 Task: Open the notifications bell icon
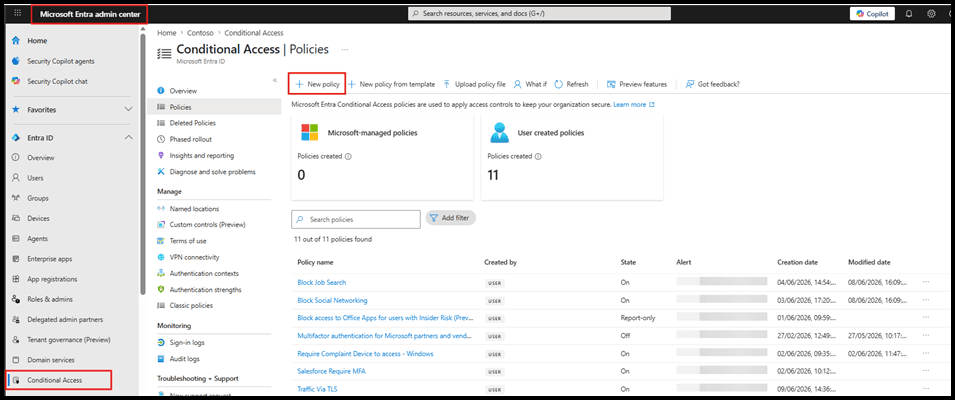tap(909, 13)
